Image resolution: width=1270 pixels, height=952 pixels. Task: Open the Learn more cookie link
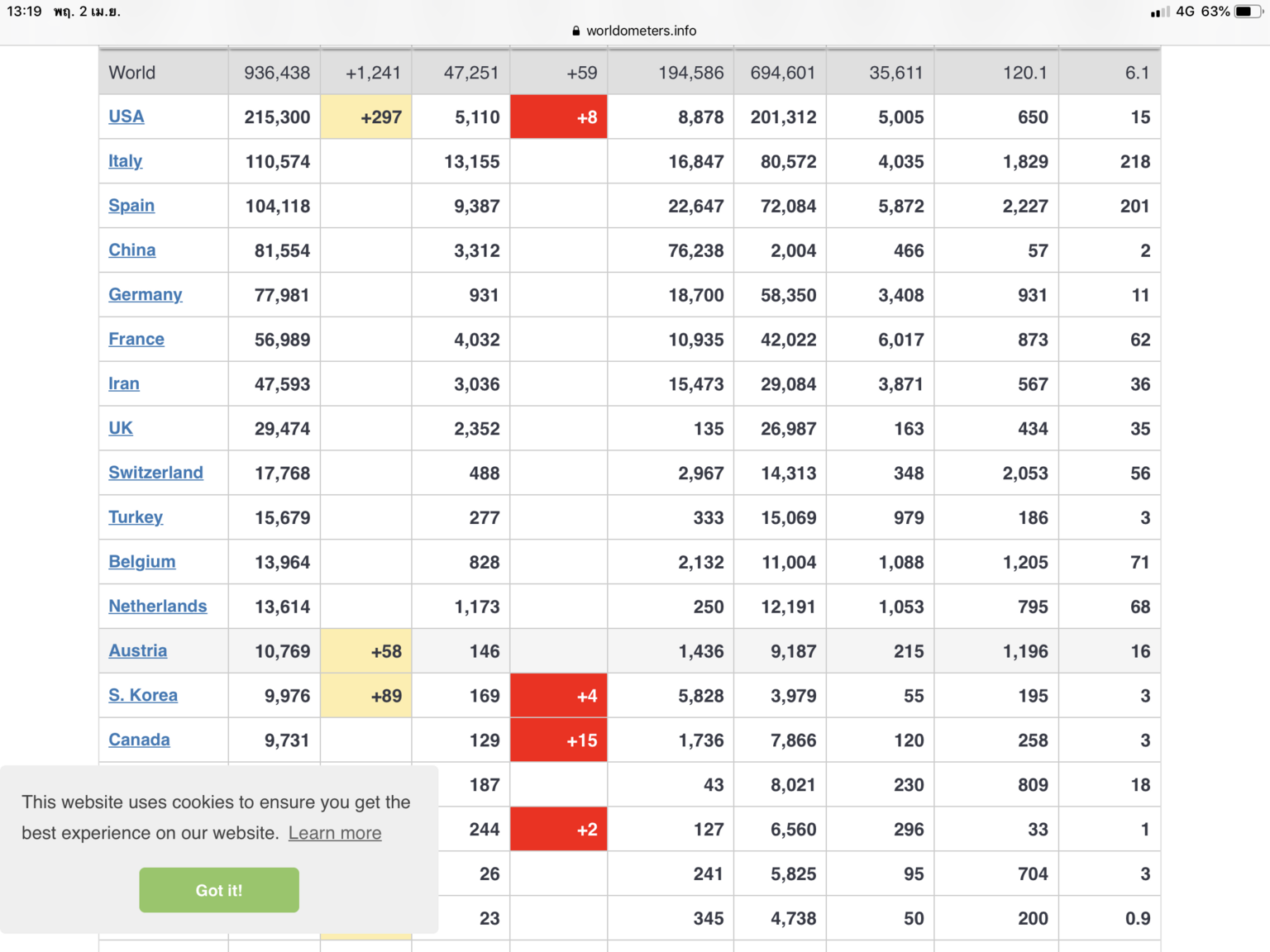[335, 833]
